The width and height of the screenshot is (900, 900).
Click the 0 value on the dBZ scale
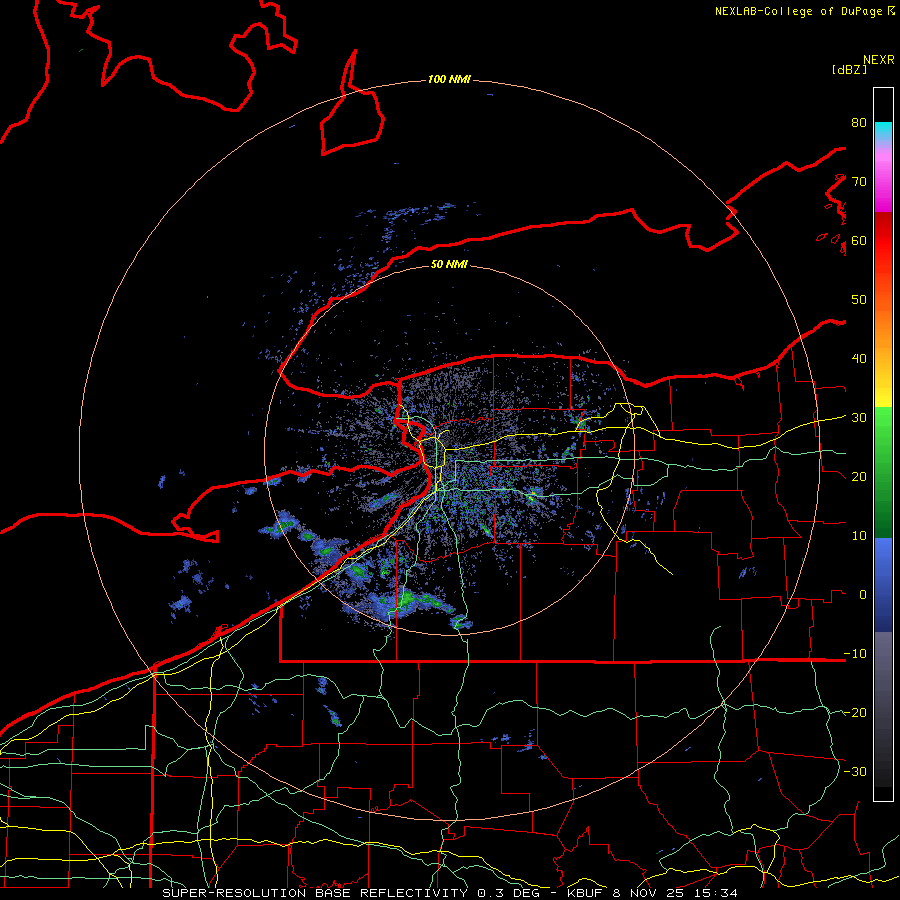point(863,595)
